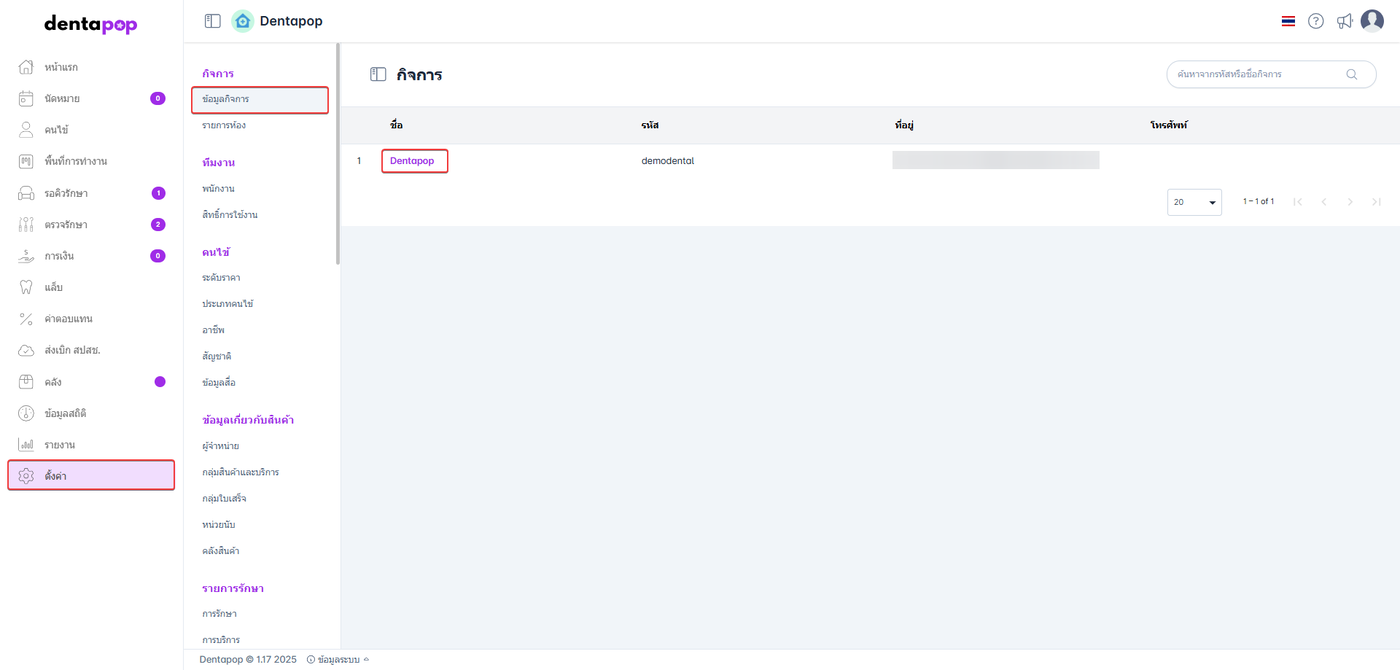Click the cloud icon beside ส่งเบิก สปสช.
The image size is (1400, 670).
pos(27,350)
